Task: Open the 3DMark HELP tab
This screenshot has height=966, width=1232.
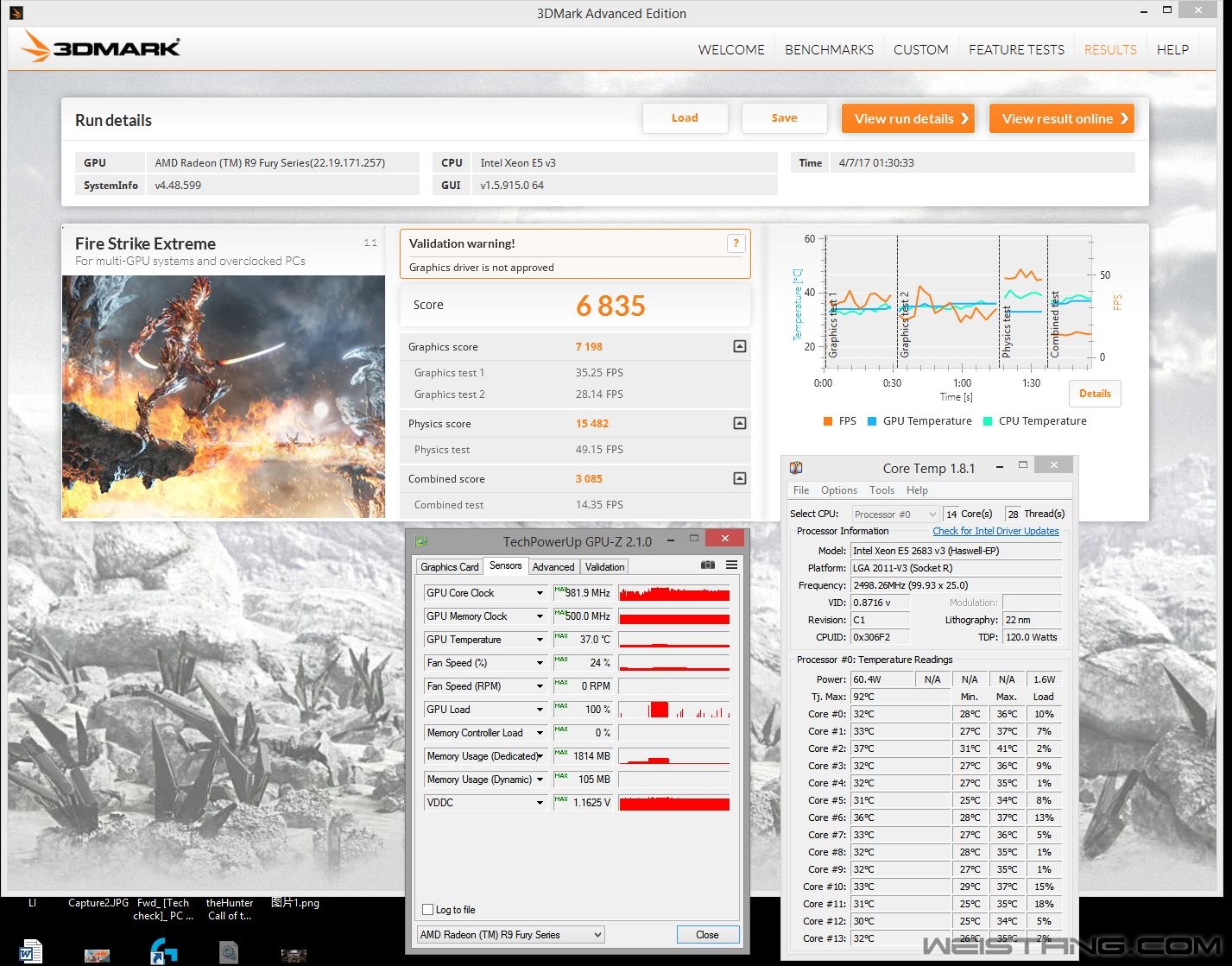Action: [1172, 50]
